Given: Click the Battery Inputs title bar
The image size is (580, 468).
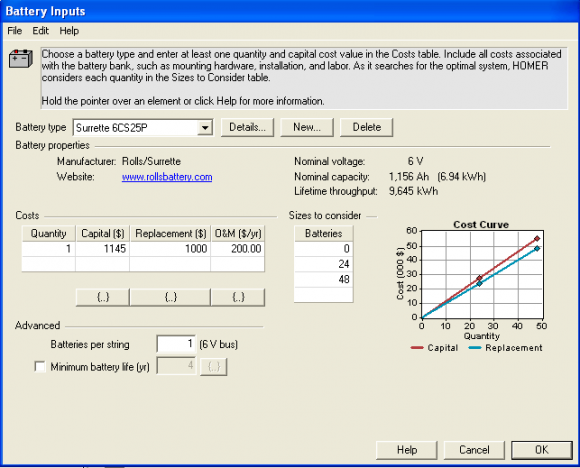Looking at the screenshot, I should click(290, 11).
